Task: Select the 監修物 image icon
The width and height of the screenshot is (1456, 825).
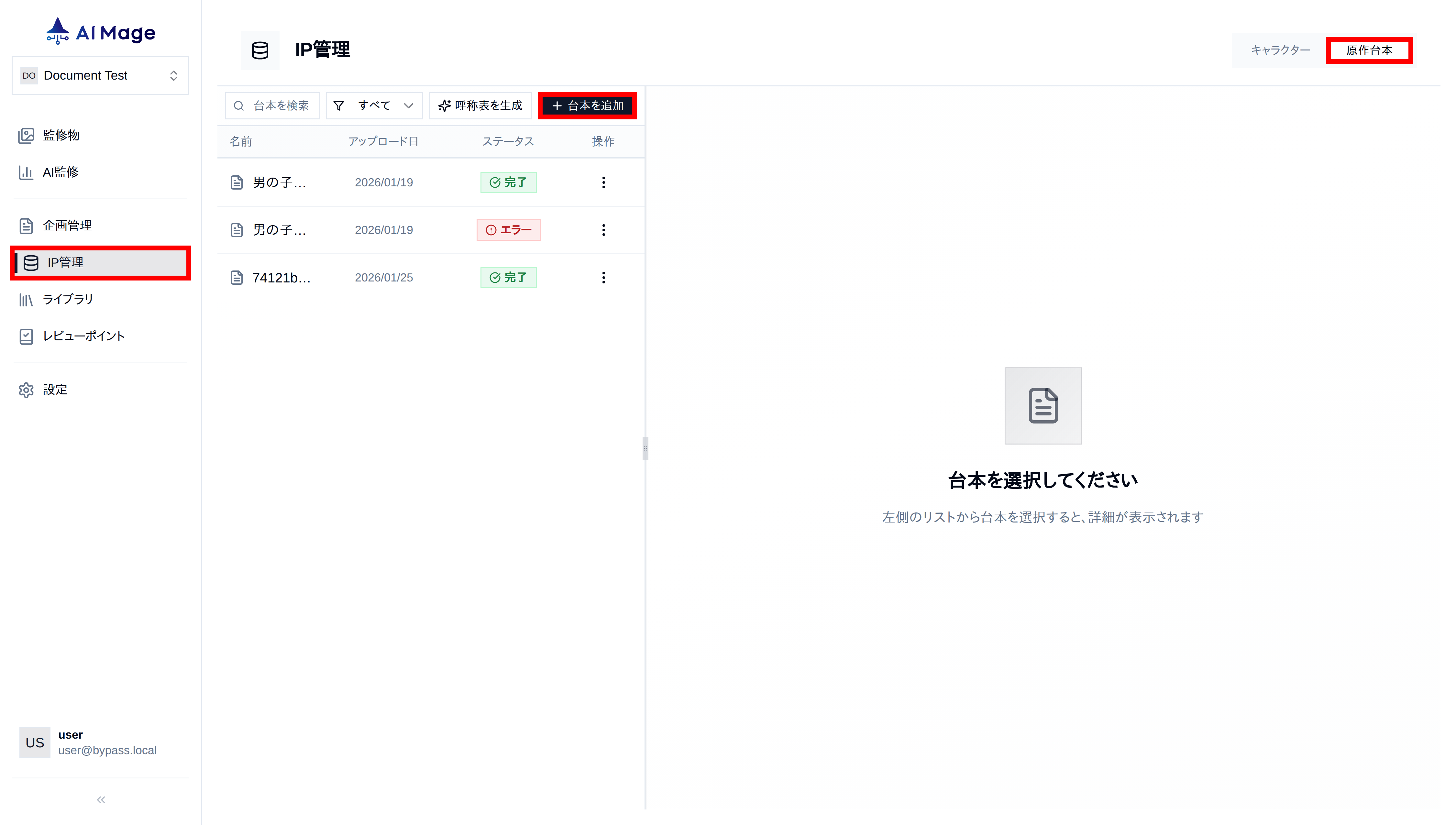Action: [27, 136]
